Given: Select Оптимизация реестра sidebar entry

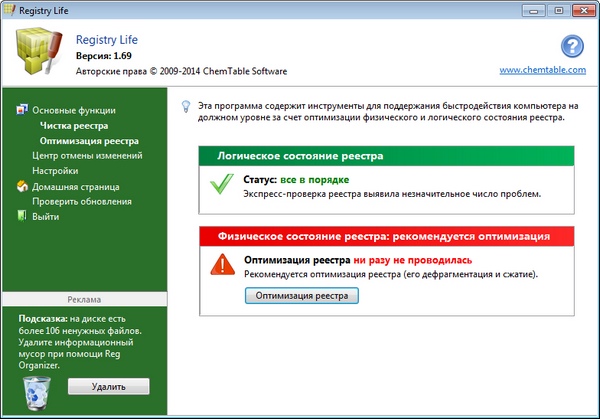Looking at the screenshot, I should [x=89, y=141].
